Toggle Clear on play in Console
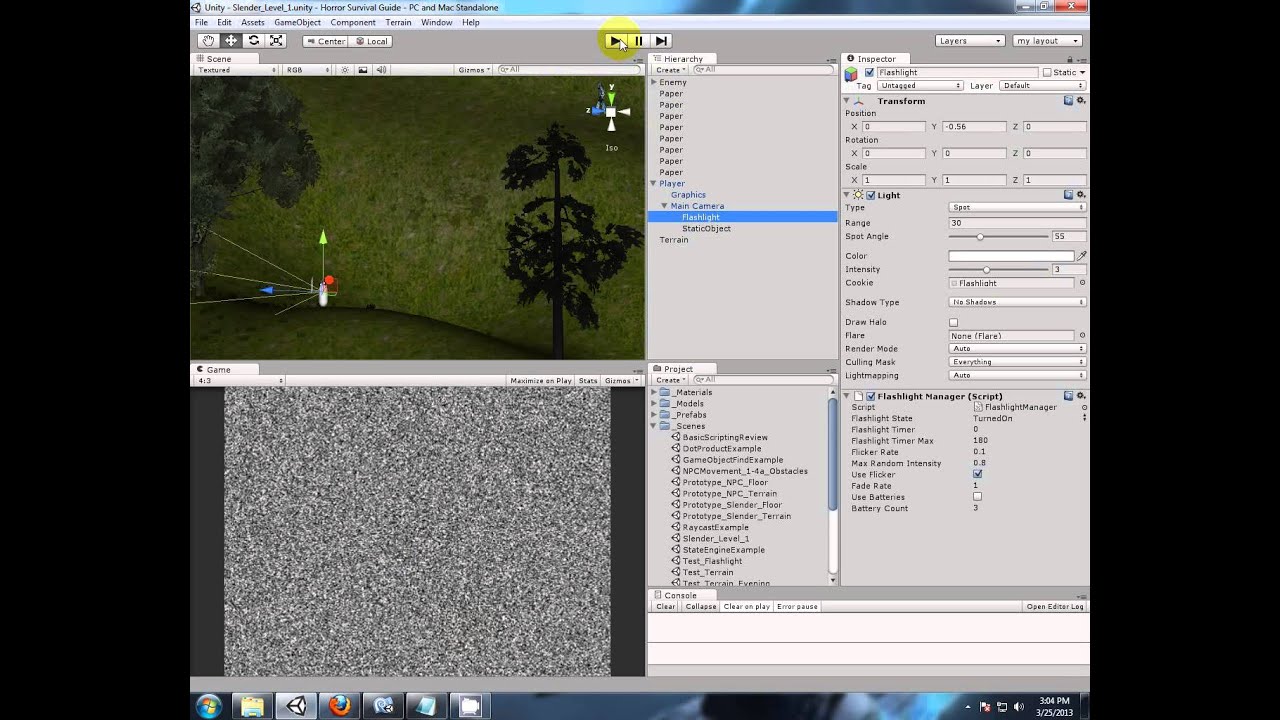The width and height of the screenshot is (1280, 720). [746, 607]
